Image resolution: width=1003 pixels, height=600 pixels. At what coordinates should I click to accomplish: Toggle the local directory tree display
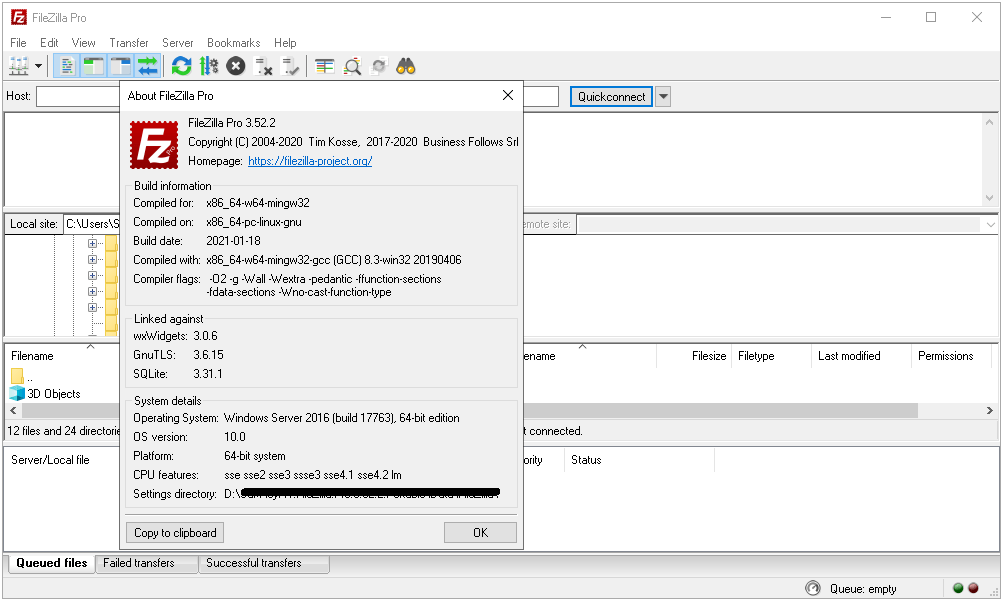(93, 66)
